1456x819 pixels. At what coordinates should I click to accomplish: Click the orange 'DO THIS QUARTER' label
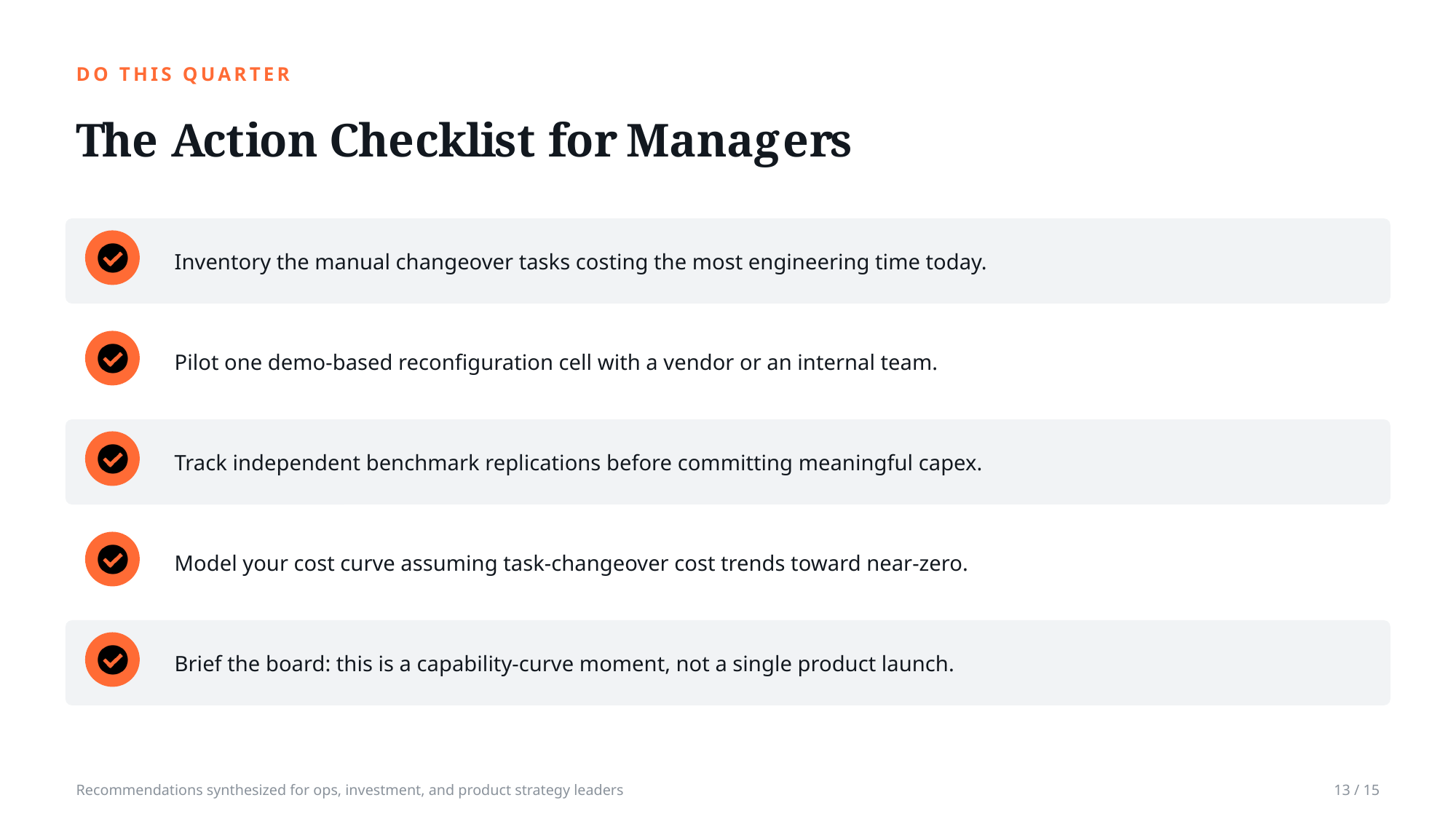tap(183, 74)
